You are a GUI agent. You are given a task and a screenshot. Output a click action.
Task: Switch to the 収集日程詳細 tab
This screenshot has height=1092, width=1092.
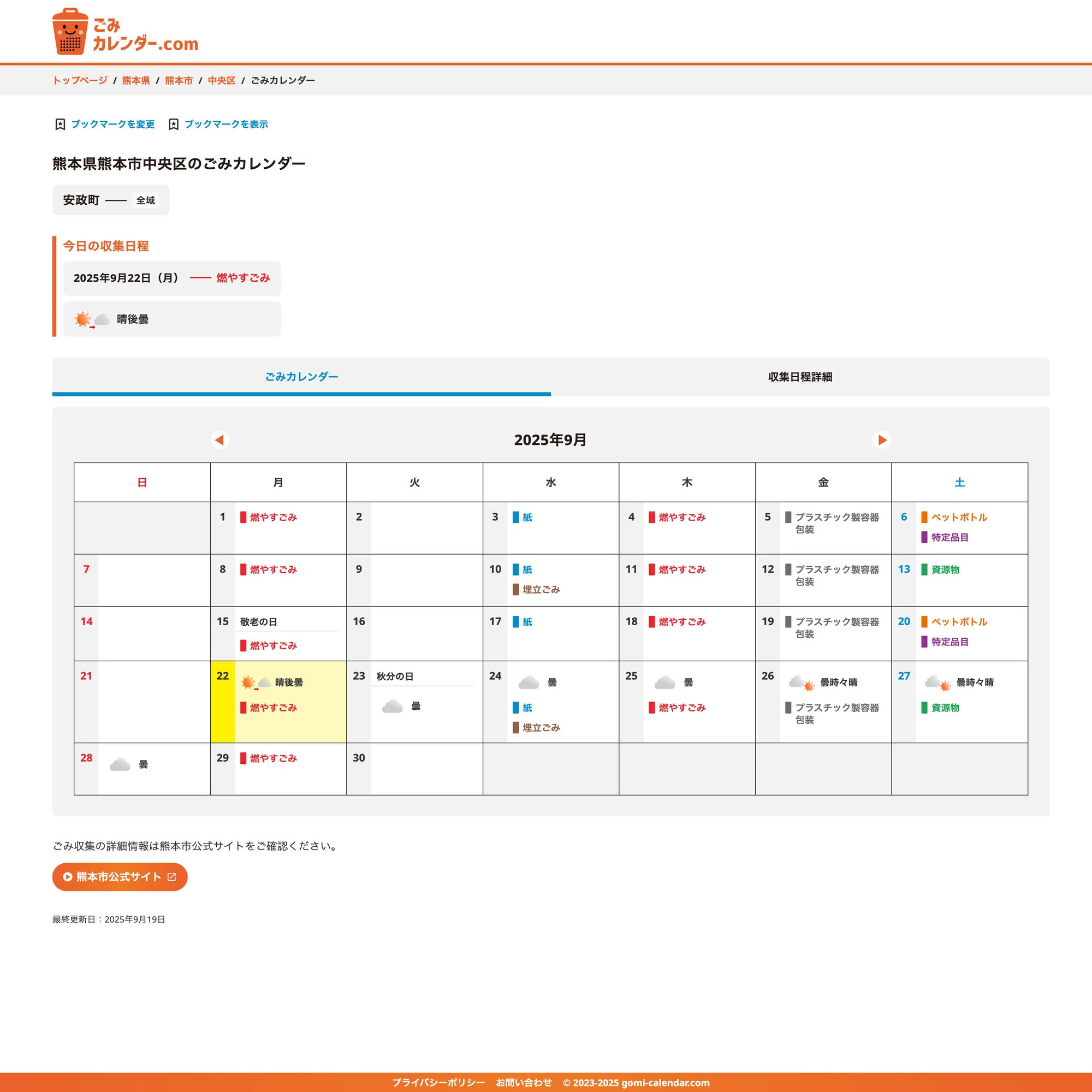800,376
